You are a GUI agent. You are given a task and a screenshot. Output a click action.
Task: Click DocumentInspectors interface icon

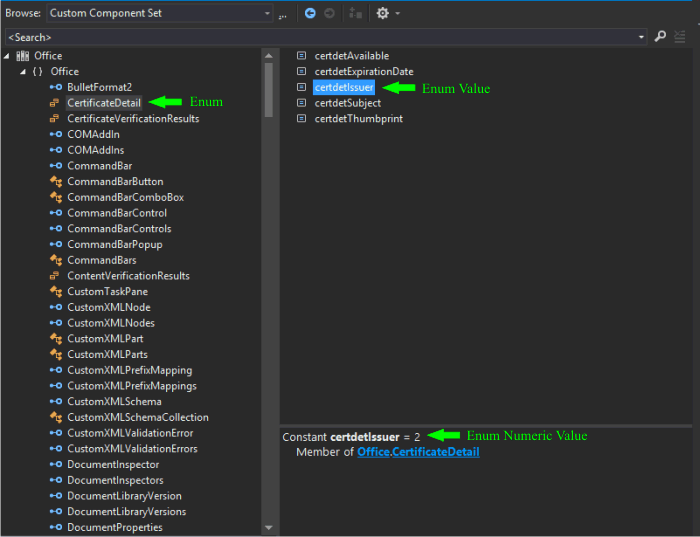click(x=56, y=480)
